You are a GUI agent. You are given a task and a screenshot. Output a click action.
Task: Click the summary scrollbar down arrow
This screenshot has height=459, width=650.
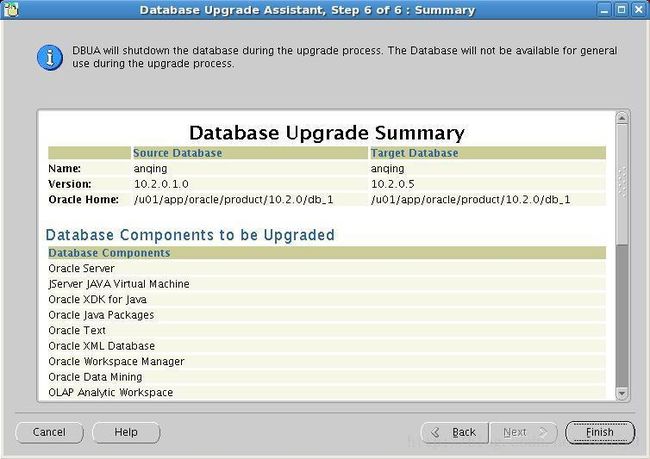[x=622, y=393]
